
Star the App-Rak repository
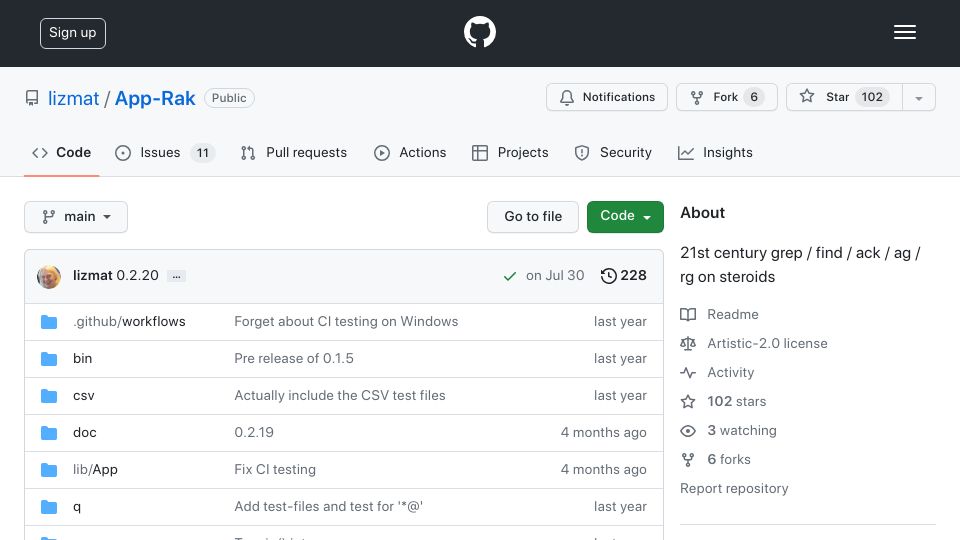pos(844,97)
